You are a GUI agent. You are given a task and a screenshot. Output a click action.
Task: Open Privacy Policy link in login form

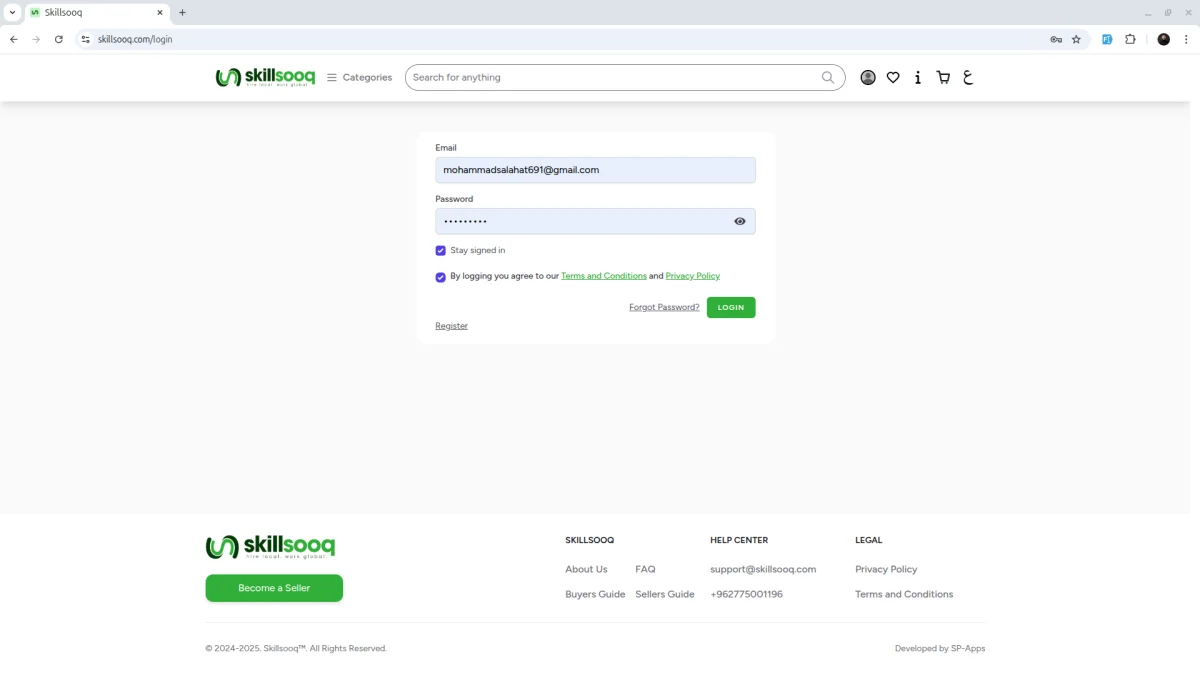coord(693,276)
